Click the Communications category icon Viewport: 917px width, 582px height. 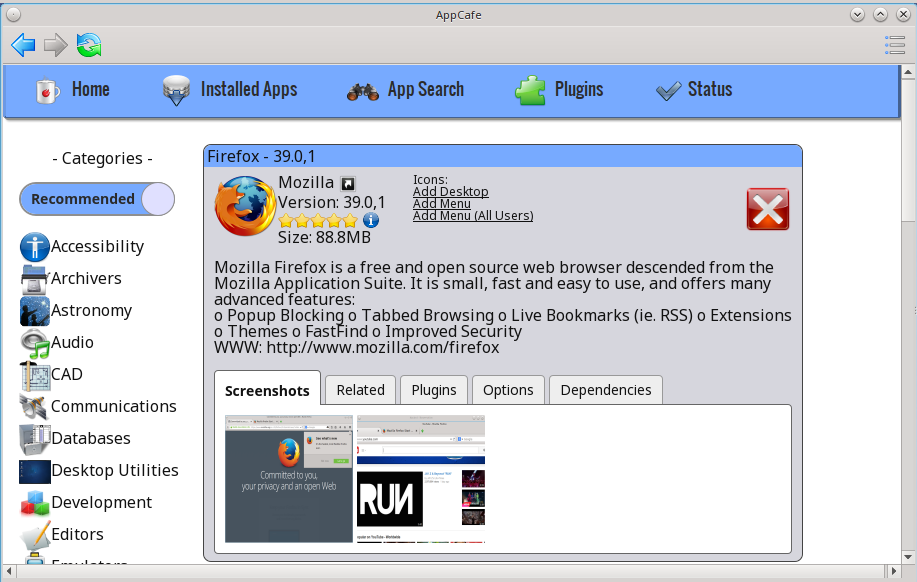pyautogui.click(x=35, y=407)
